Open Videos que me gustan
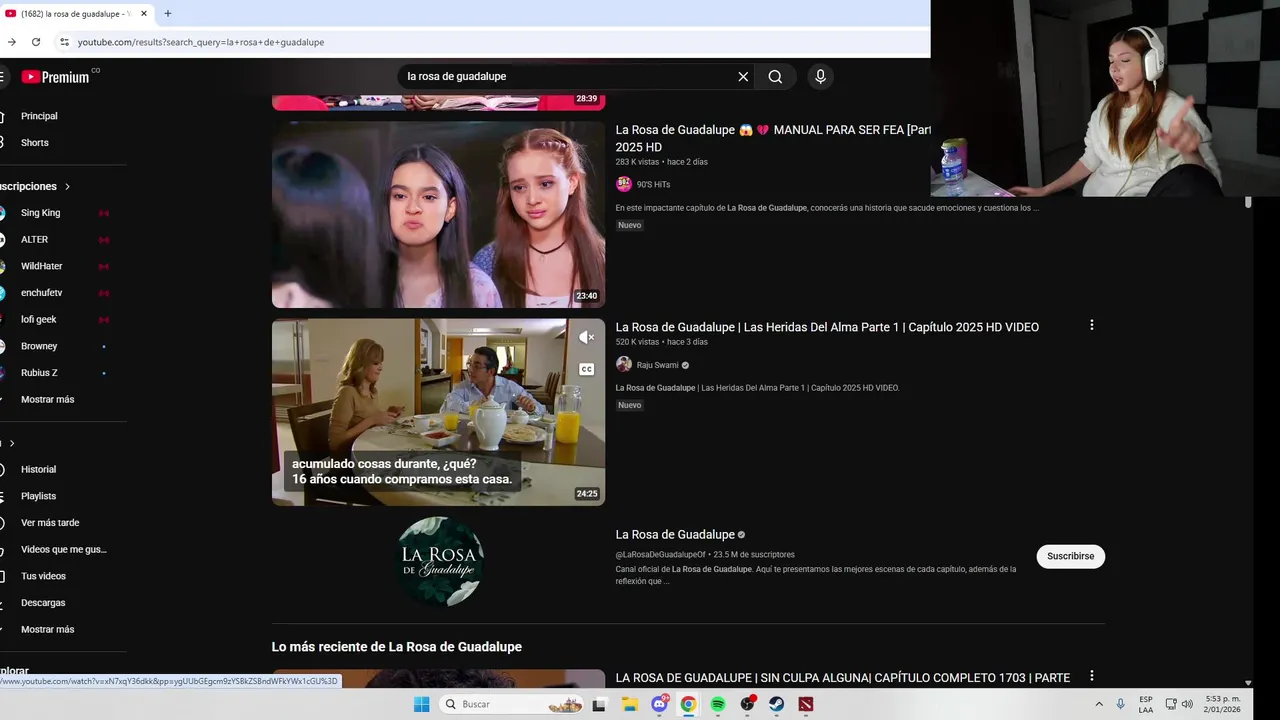This screenshot has width=1280, height=720. [x=63, y=549]
